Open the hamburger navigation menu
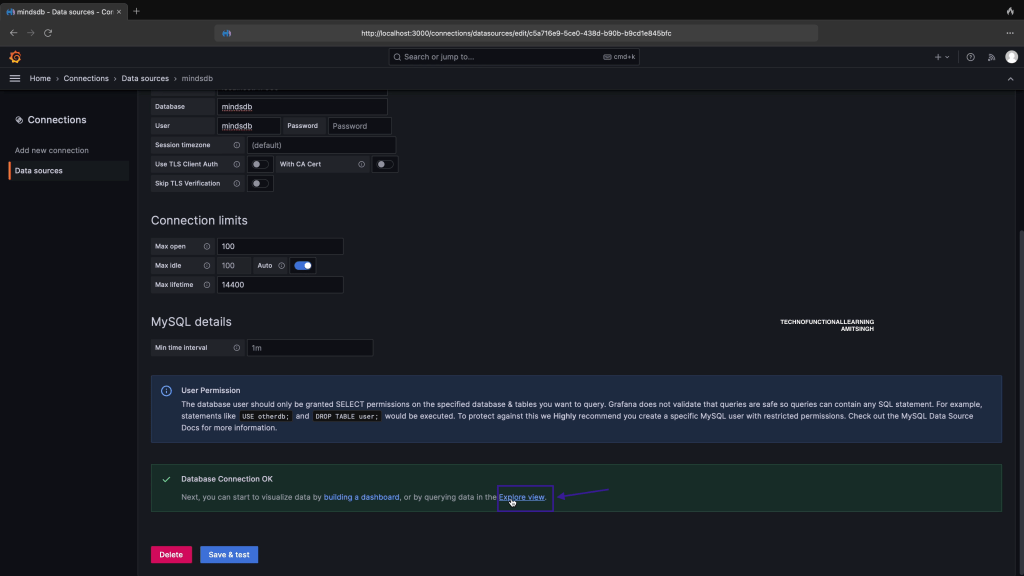This screenshot has height=576, width=1024. [x=15, y=78]
